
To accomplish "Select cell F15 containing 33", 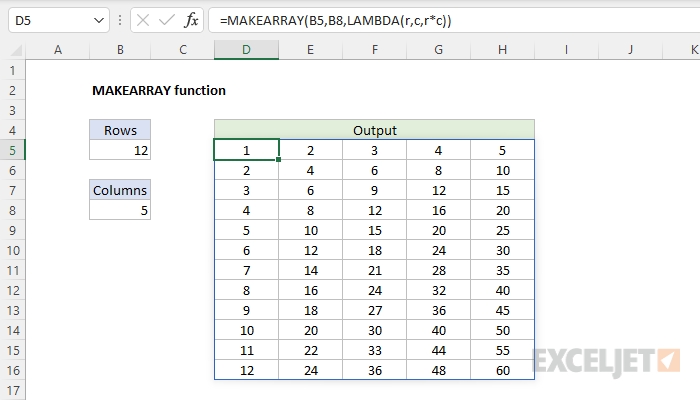I will [375, 350].
